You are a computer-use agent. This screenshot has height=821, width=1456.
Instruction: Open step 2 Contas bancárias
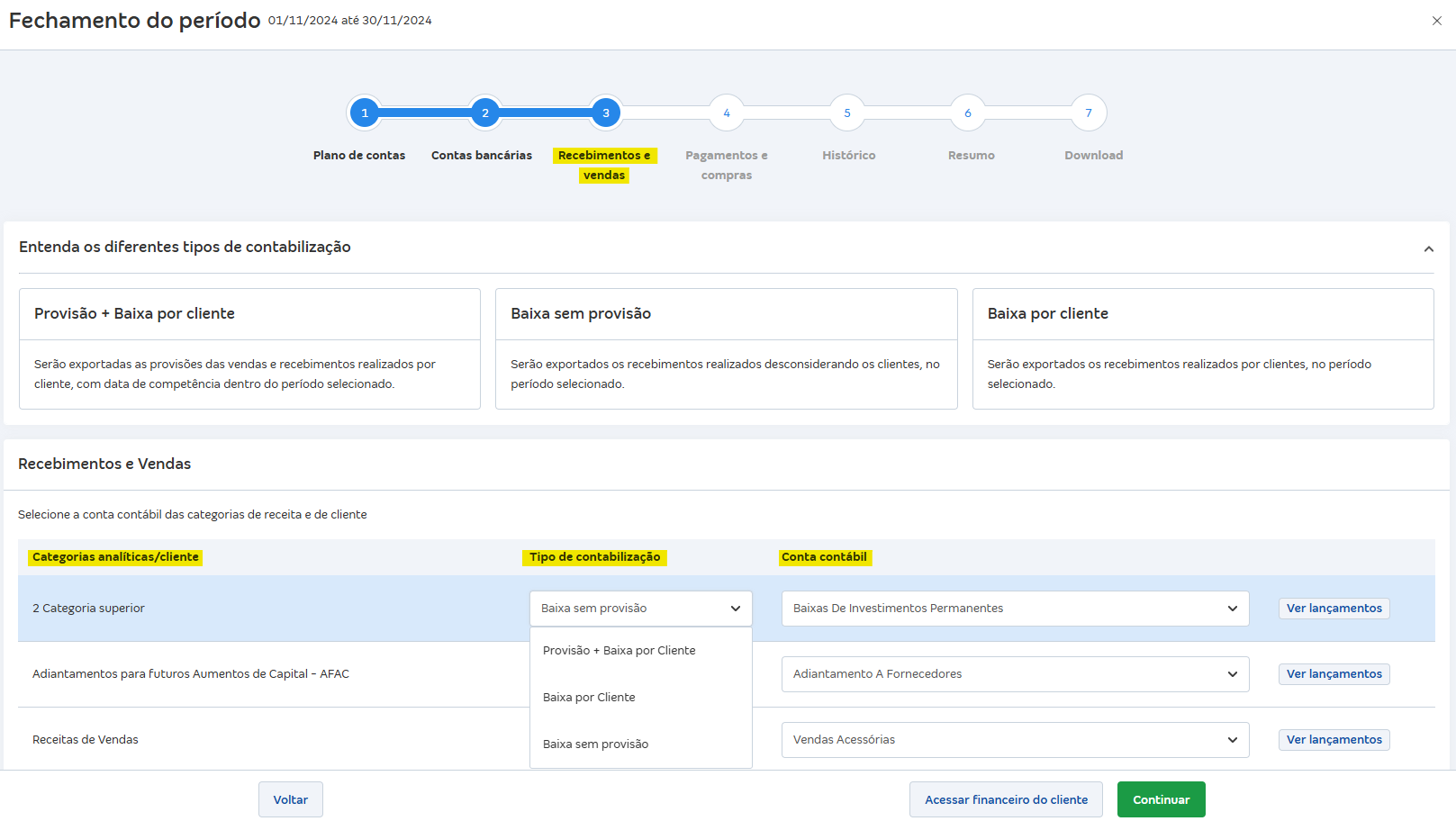(x=485, y=113)
